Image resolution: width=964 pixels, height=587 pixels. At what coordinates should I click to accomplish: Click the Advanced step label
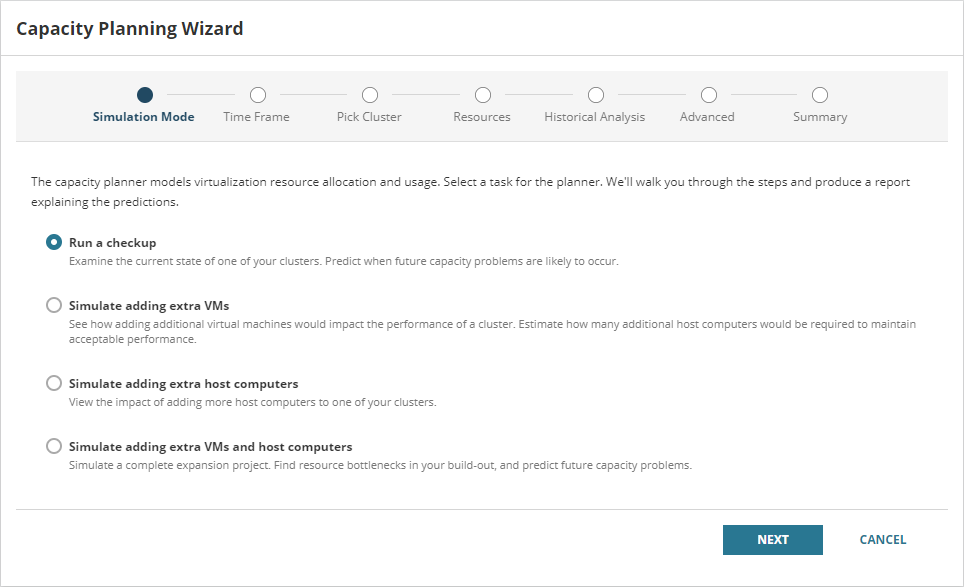coord(707,116)
